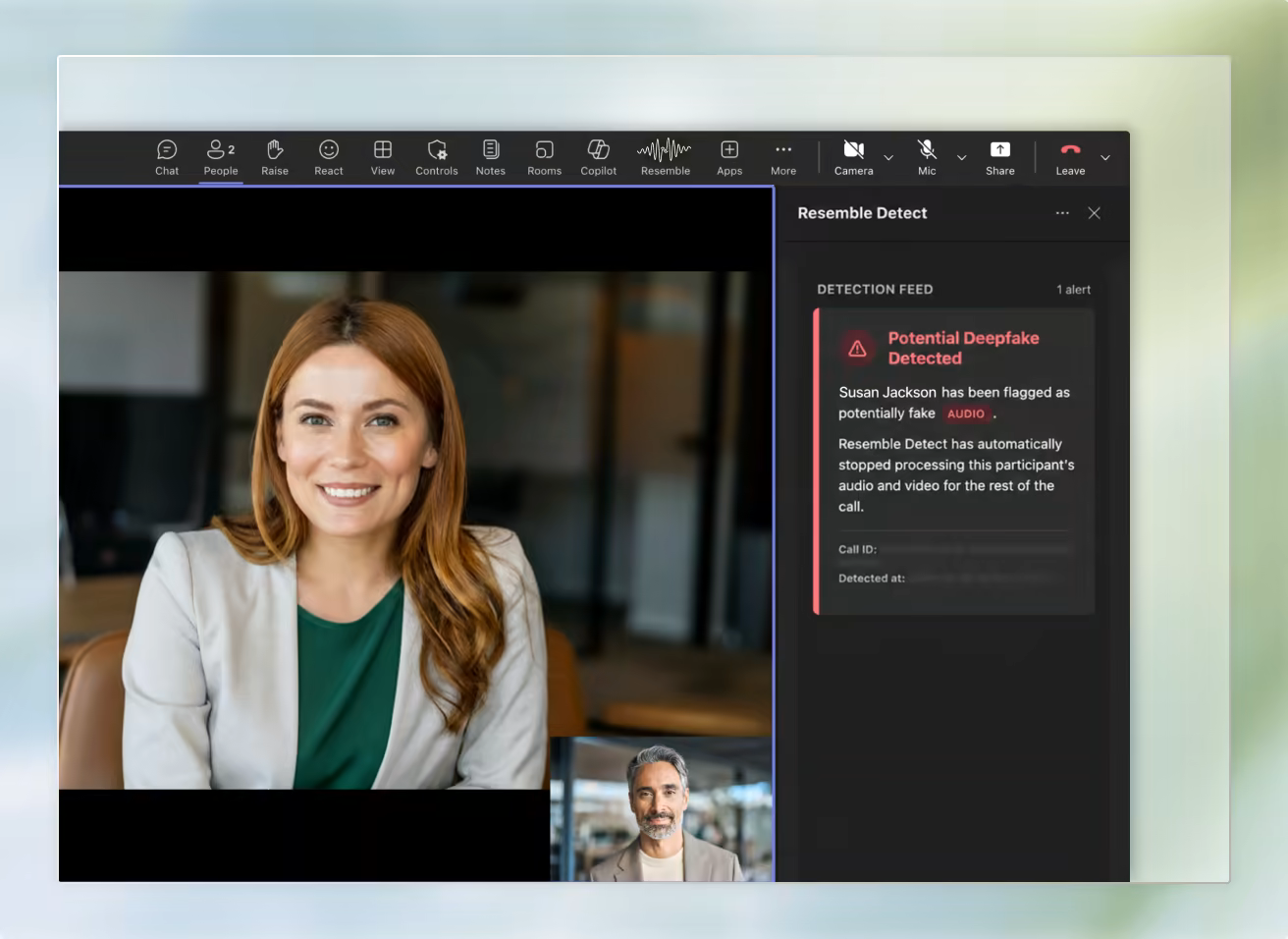Launch Copilot in the meeting

click(599, 157)
